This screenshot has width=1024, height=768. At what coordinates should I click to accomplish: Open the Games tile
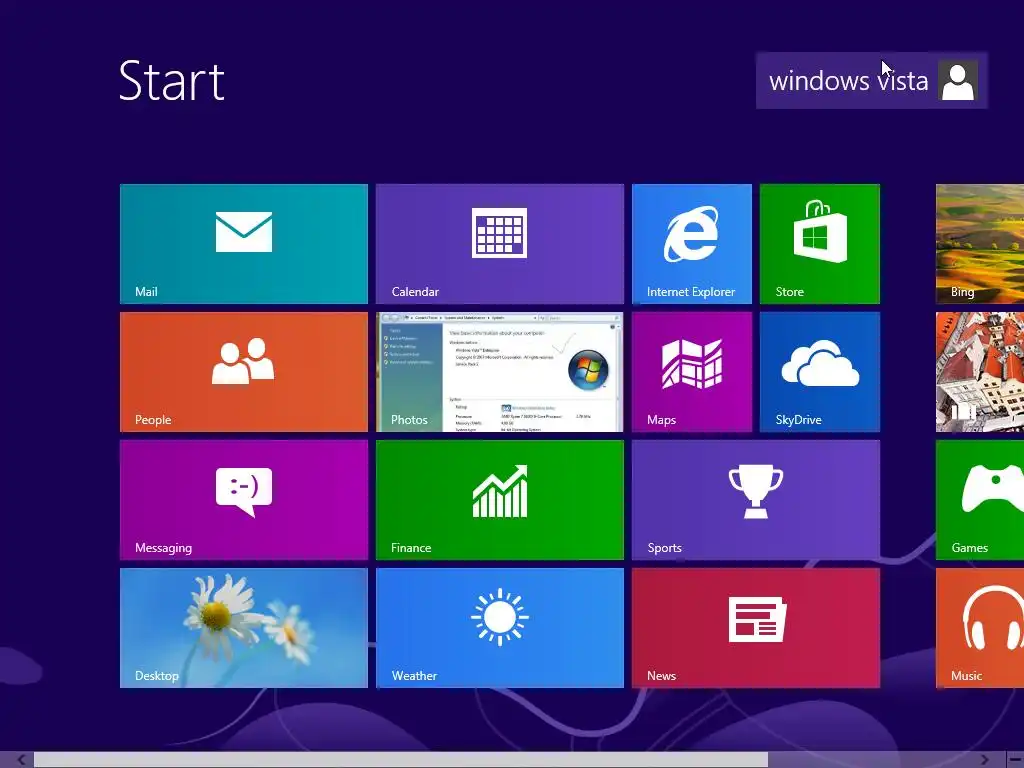coord(980,500)
